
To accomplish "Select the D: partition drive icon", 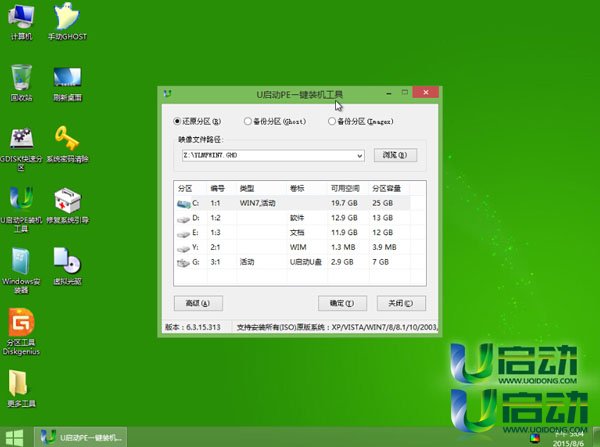I will pos(184,219).
